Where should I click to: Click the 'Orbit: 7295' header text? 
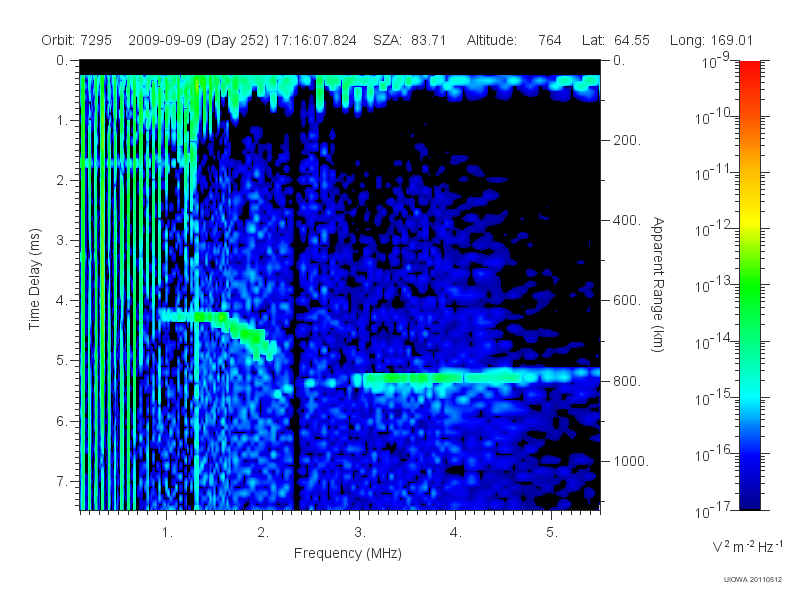(77, 40)
